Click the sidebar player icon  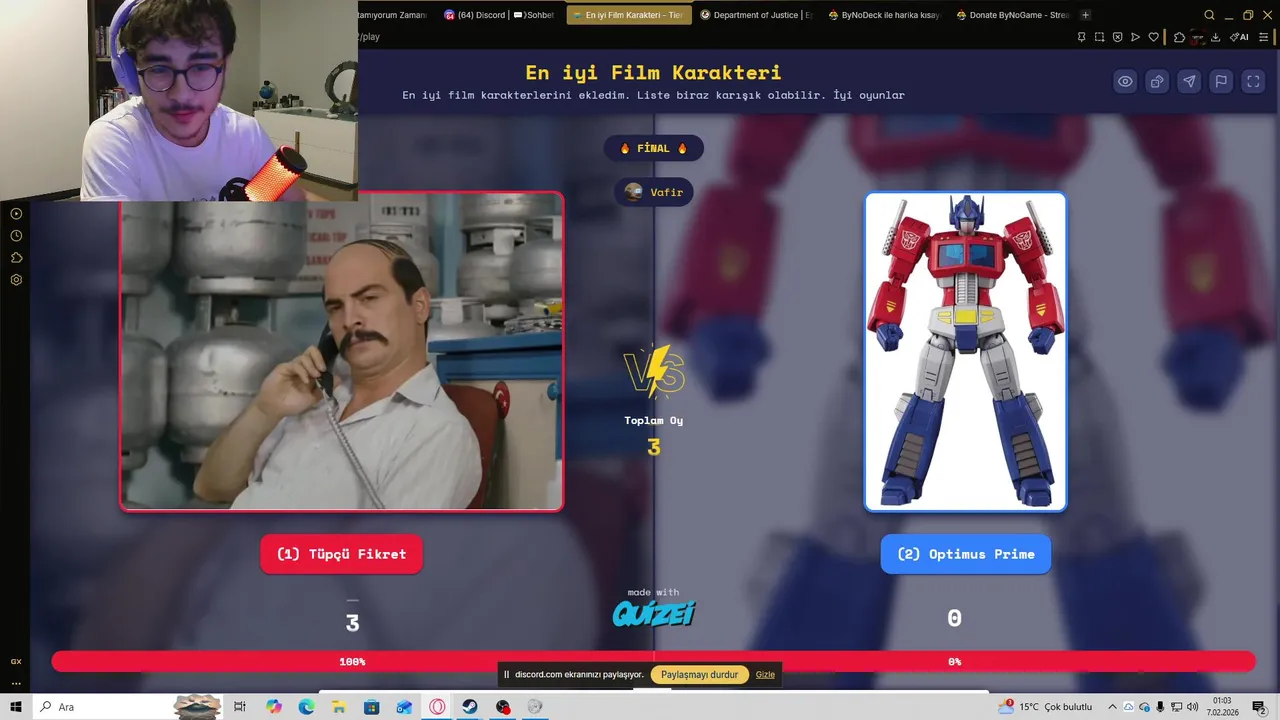point(16,213)
